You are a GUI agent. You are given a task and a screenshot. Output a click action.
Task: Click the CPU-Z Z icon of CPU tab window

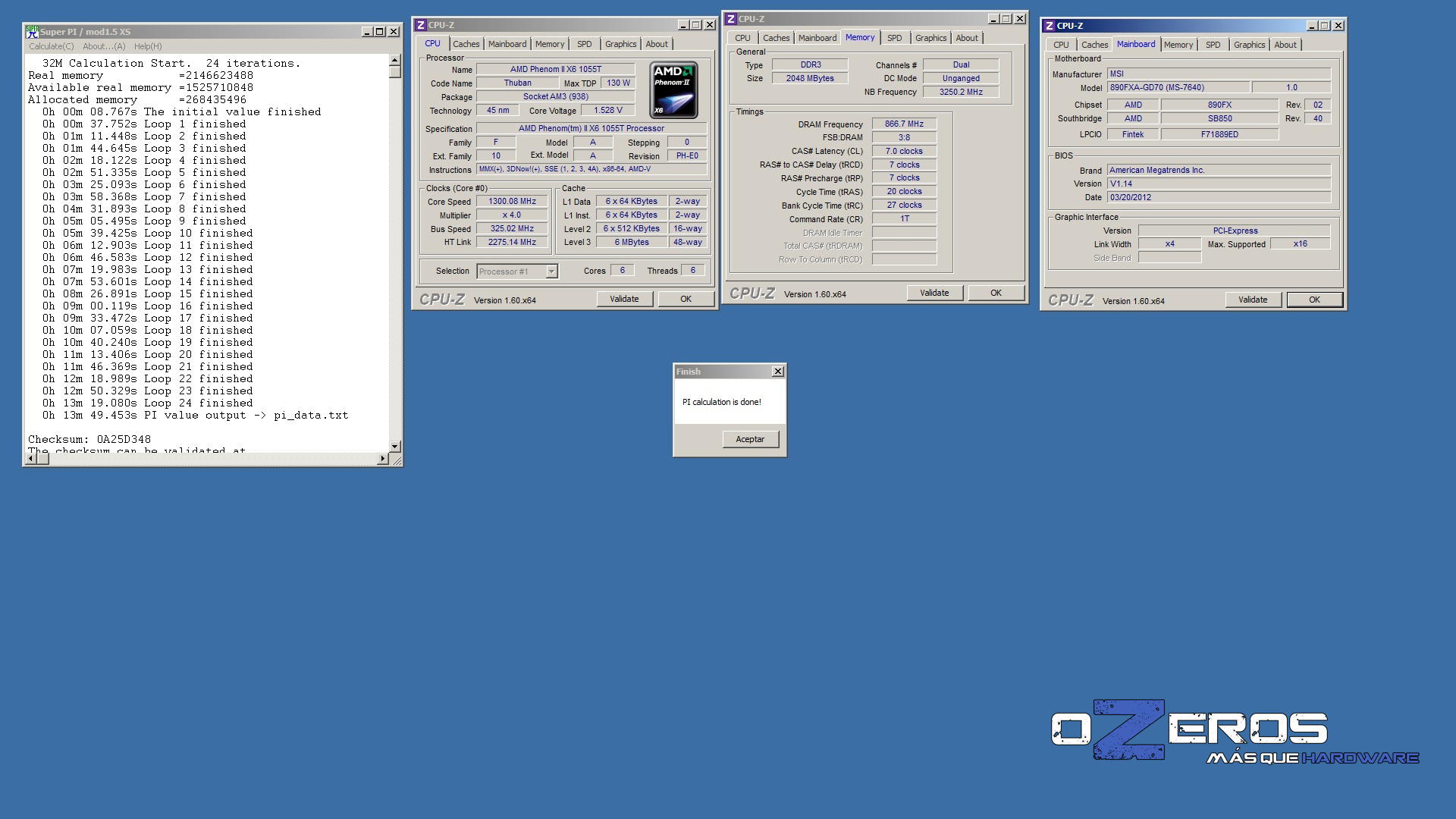click(421, 25)
